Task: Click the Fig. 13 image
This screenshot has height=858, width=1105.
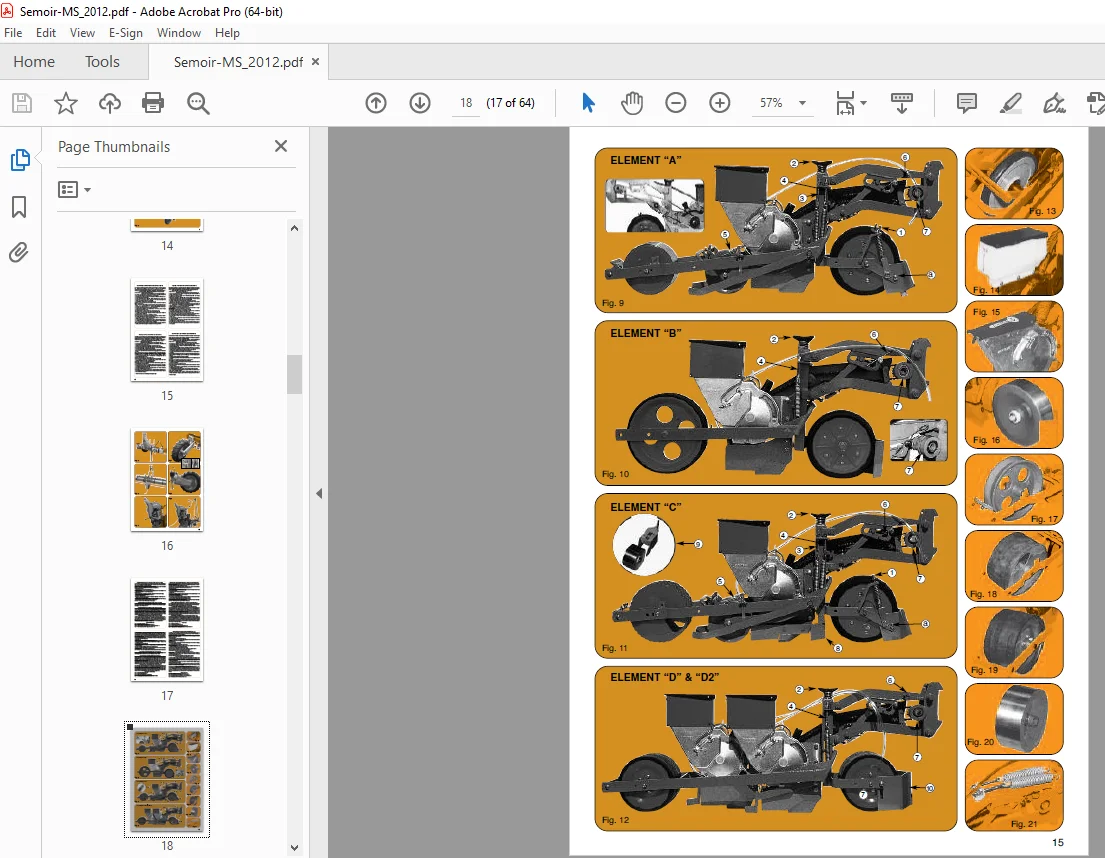Action: tap(1014, 183)
